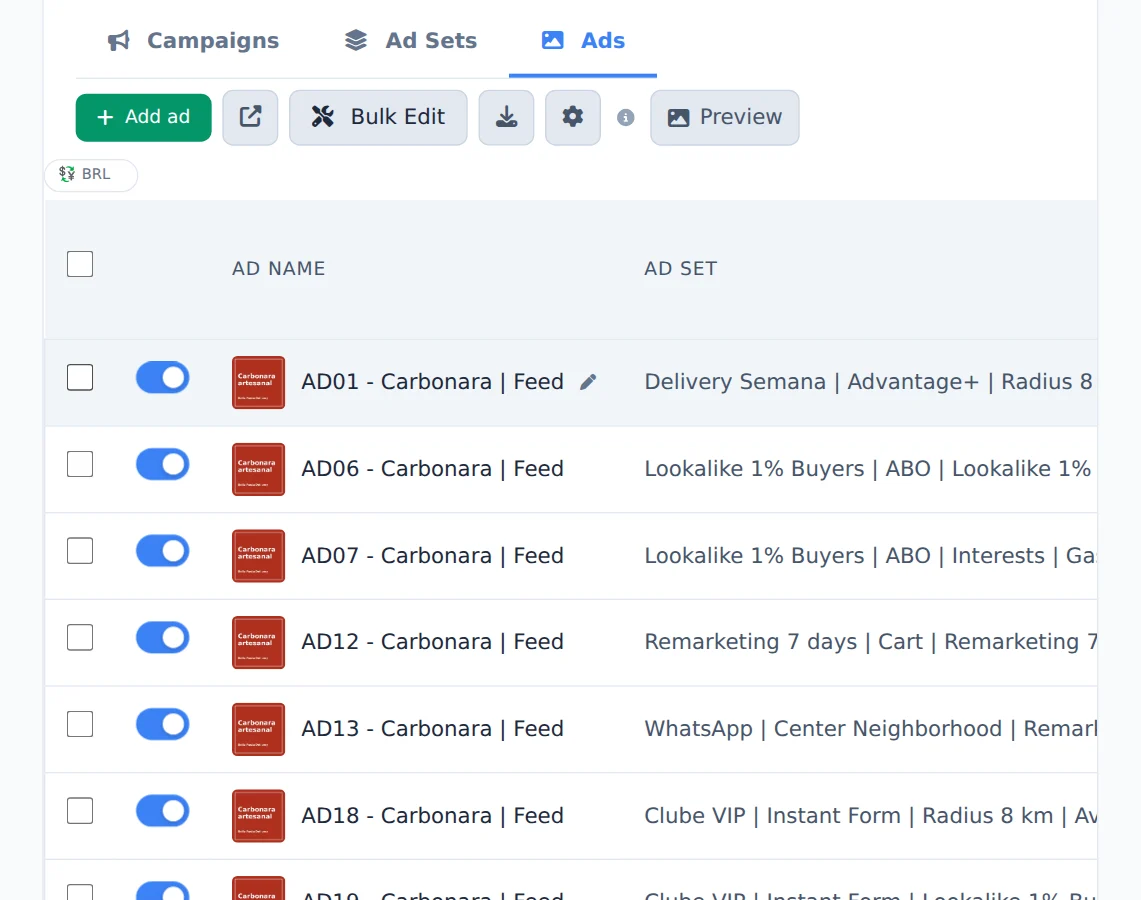Open the AD13 Carbonara creative thumbnail

258,729
